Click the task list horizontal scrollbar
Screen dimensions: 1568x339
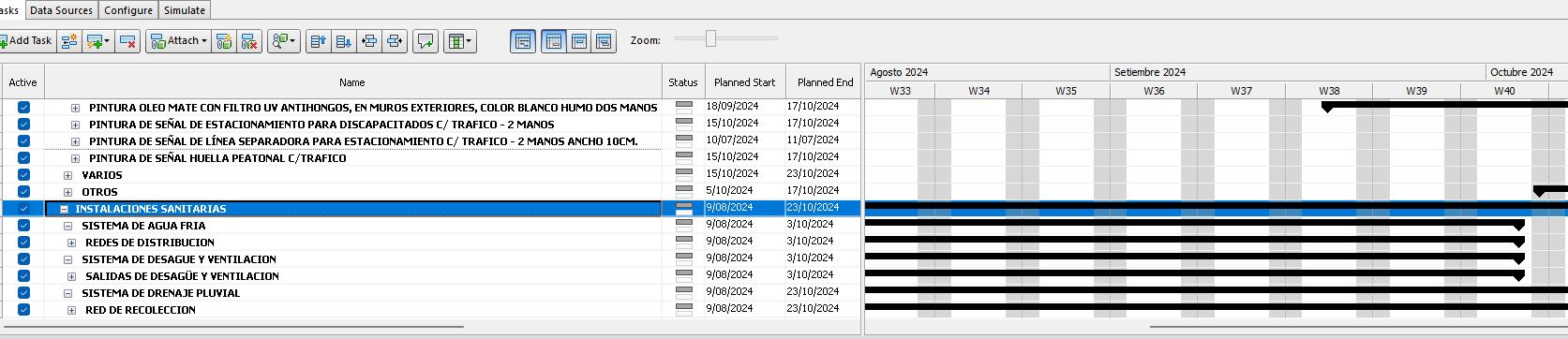(x=232, y=327)
